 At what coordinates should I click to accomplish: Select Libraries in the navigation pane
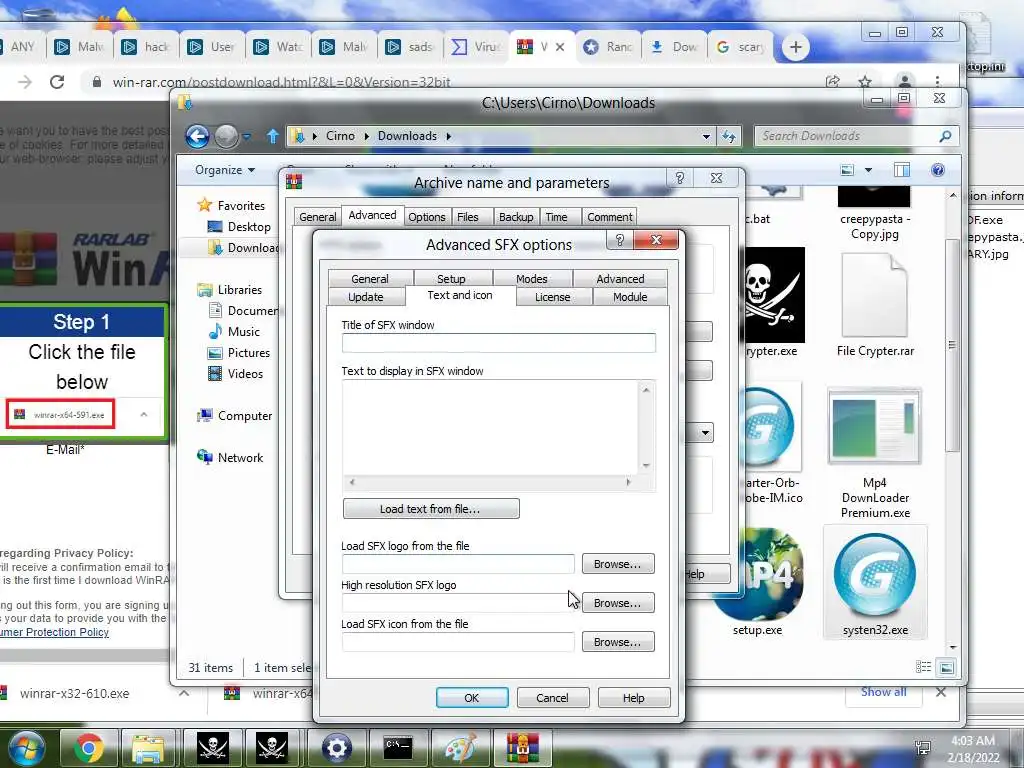pyautogui.click(x=230, y=290)
